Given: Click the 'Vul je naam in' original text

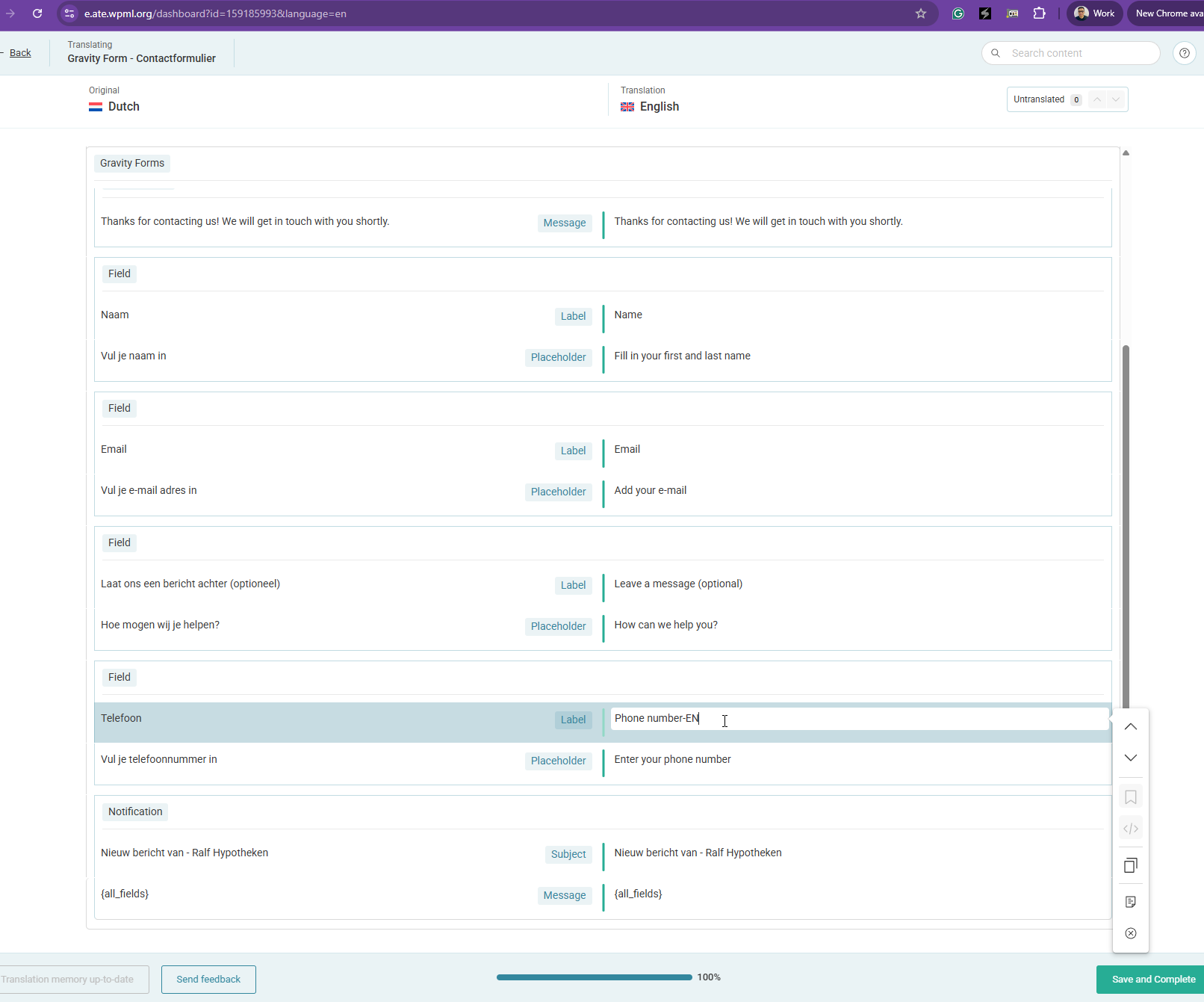Looking at the screenshot, I should tap(134, 356).
